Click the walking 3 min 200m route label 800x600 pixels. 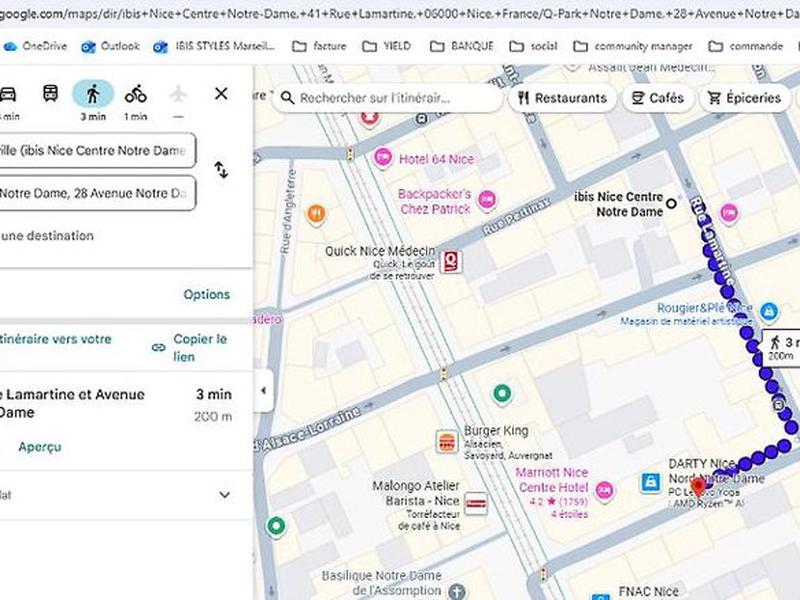[x=781, y=347]
